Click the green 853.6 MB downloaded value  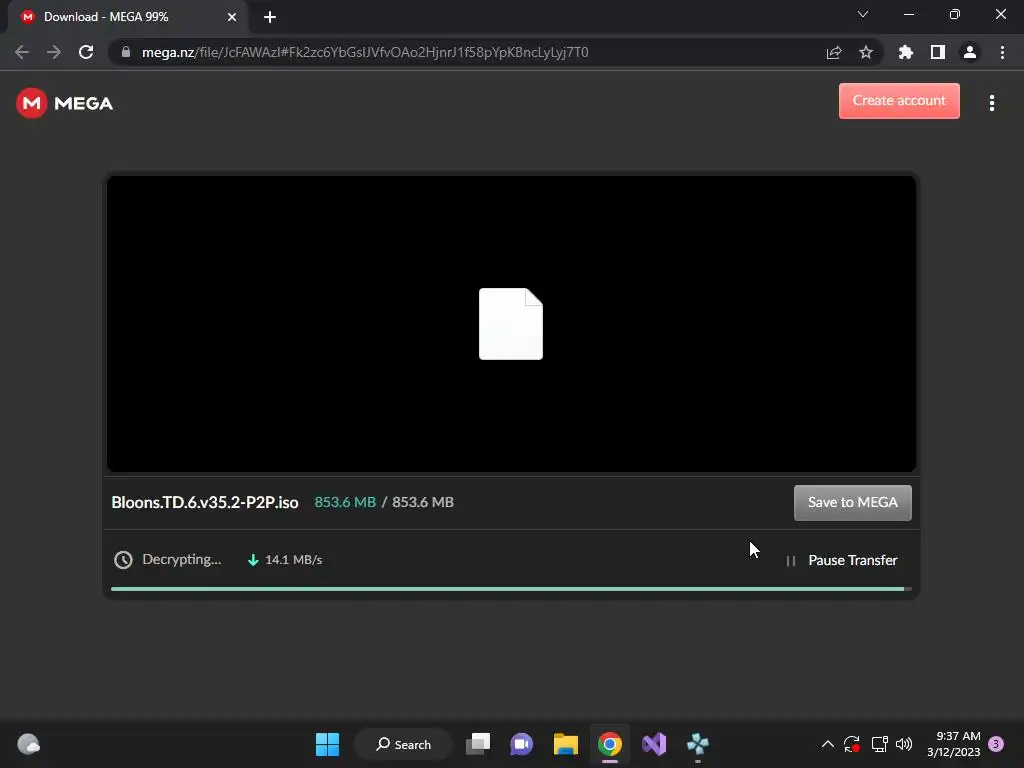[345, 502]
